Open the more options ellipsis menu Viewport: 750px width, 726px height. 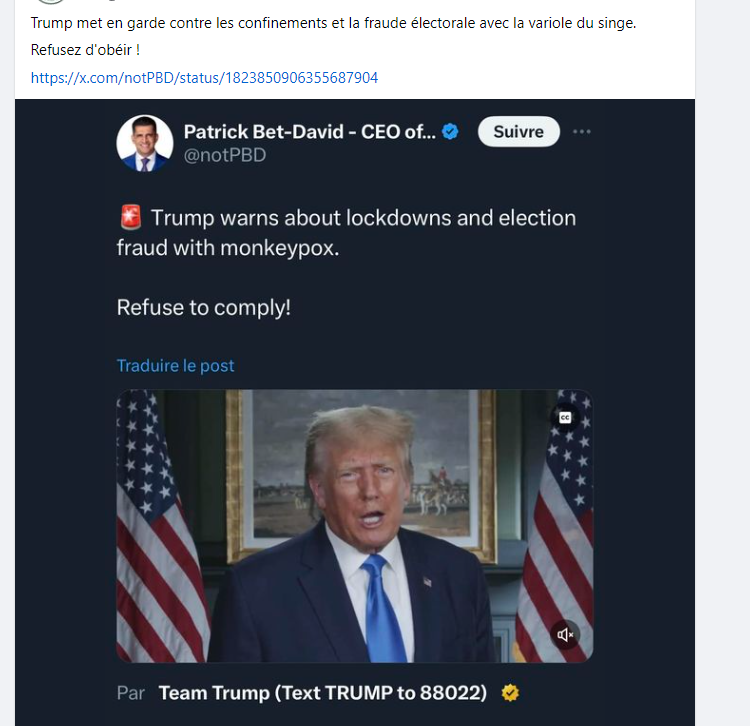tap(582, 132)
